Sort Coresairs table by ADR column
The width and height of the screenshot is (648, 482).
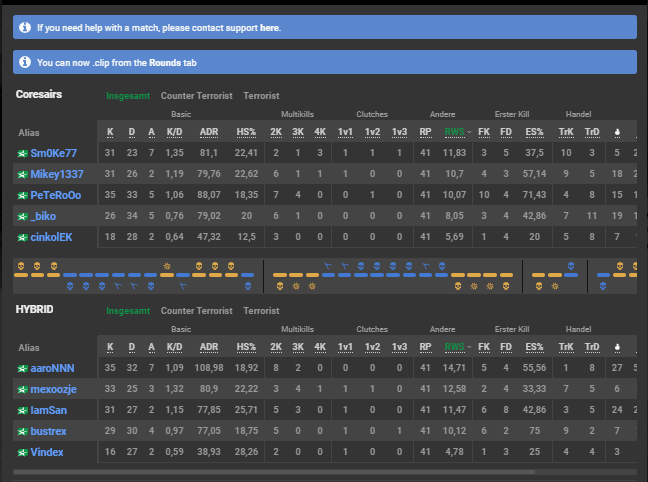[x=209, y=132]
